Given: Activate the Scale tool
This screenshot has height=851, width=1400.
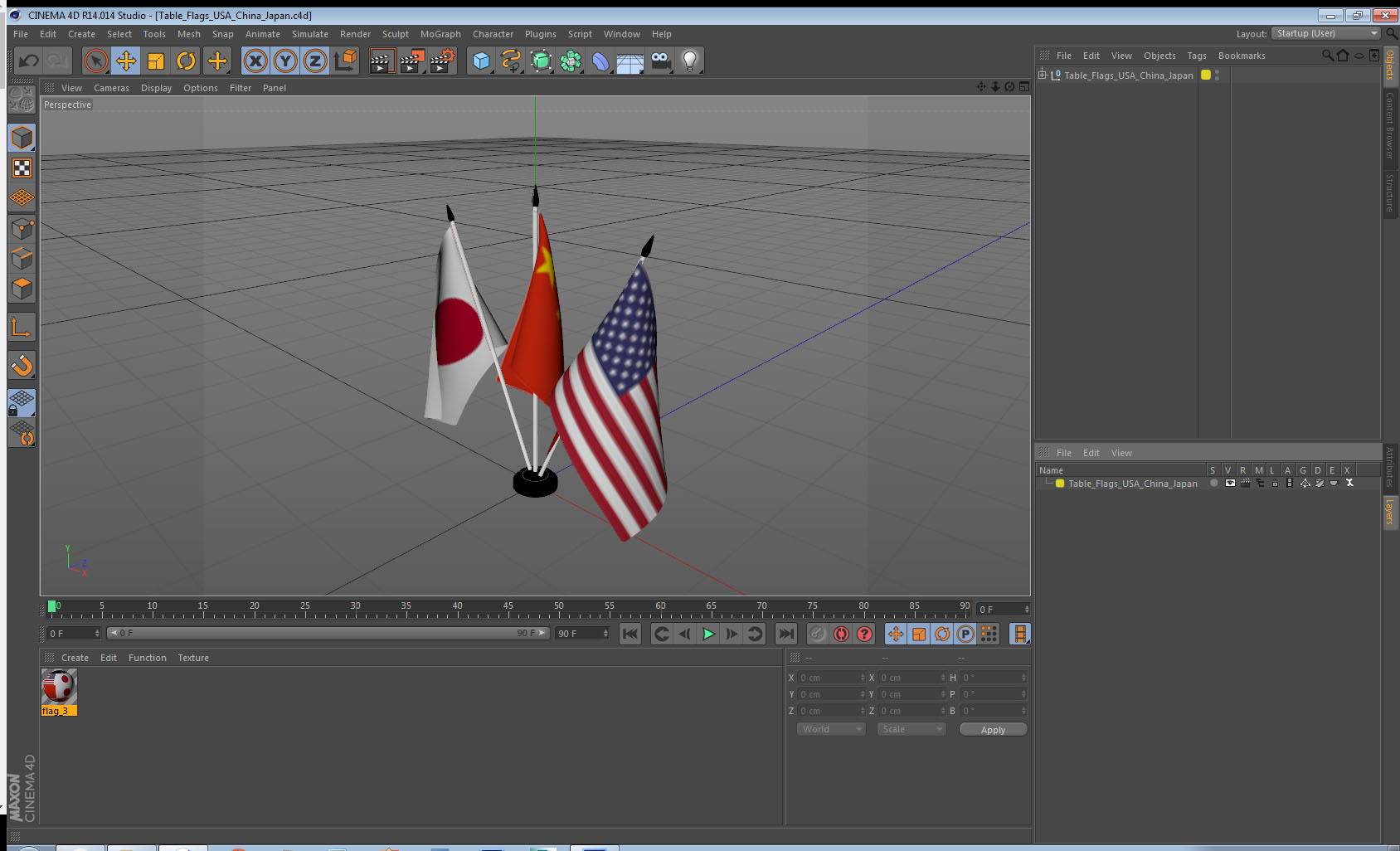Looking at the screenshot, I should [x=156, y=61].
